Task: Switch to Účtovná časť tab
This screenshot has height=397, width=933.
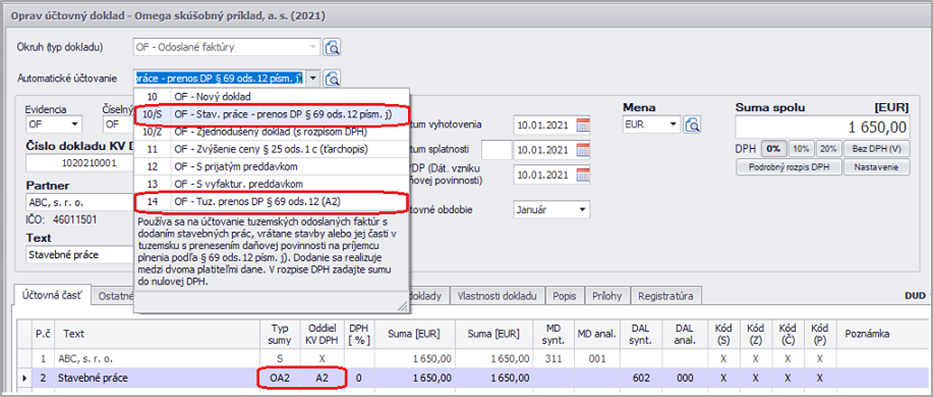Action: coord(51,295)
